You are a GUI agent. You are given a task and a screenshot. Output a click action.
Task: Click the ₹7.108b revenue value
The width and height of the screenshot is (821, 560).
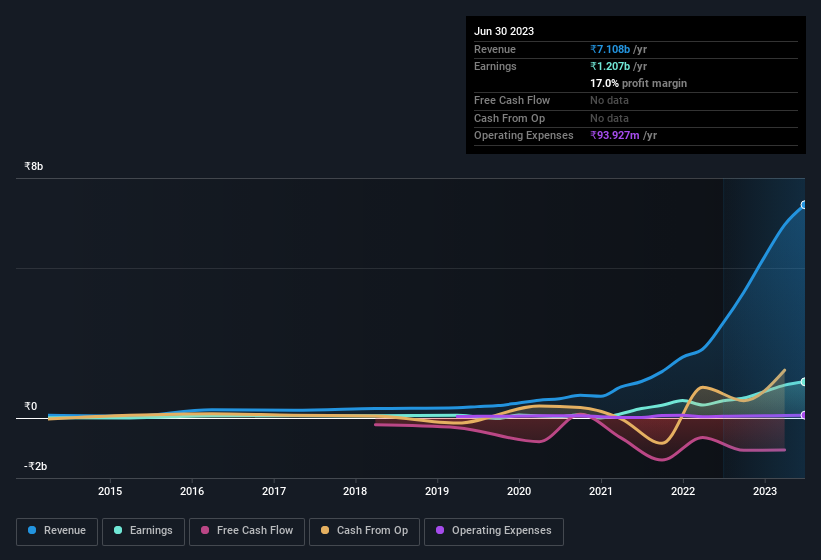(610, 49)
